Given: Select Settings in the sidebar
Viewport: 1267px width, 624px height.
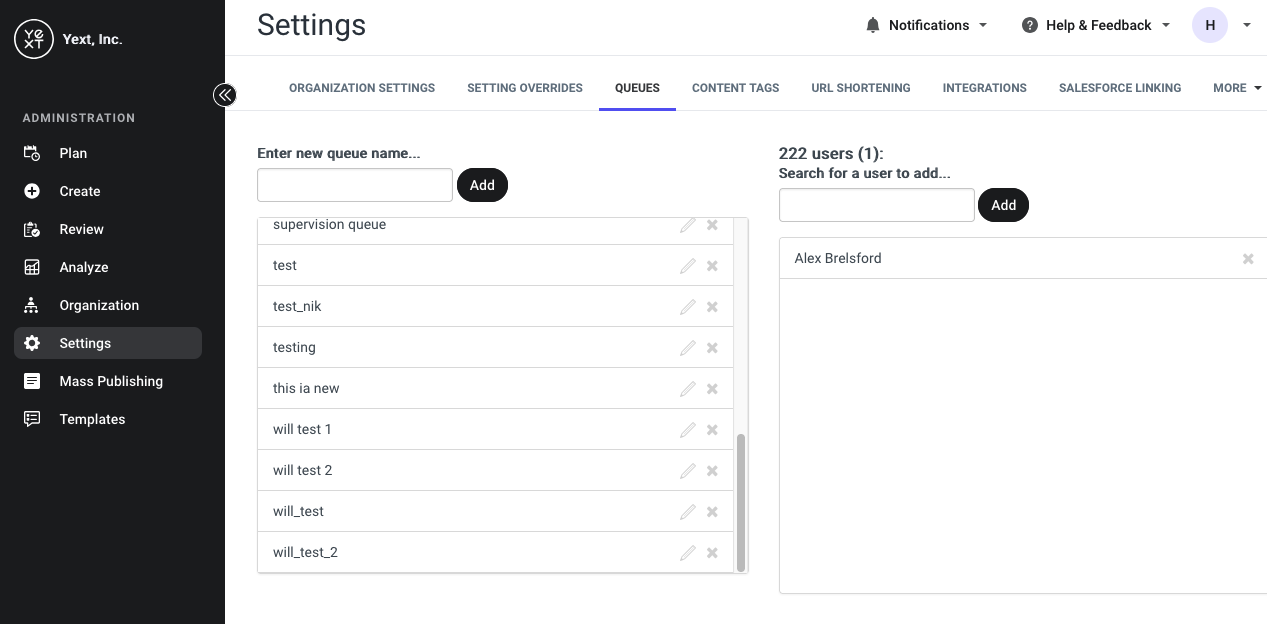Looking at the screenshot, I should (108, 343).
